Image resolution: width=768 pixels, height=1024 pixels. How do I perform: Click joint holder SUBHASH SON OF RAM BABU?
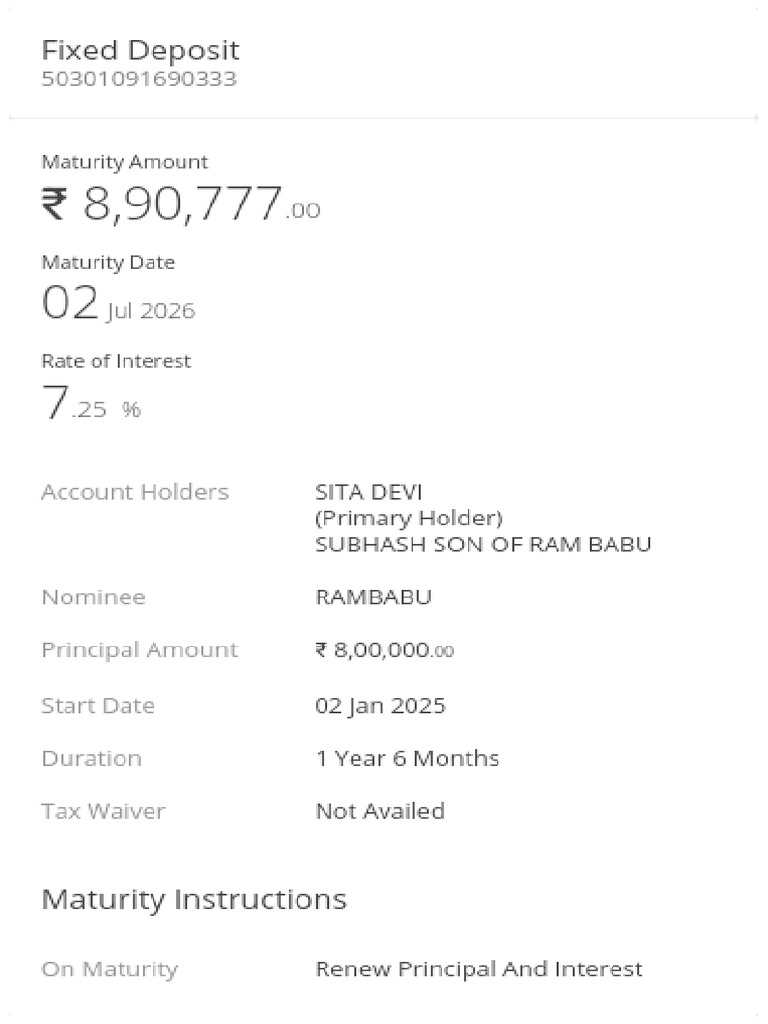483,545
